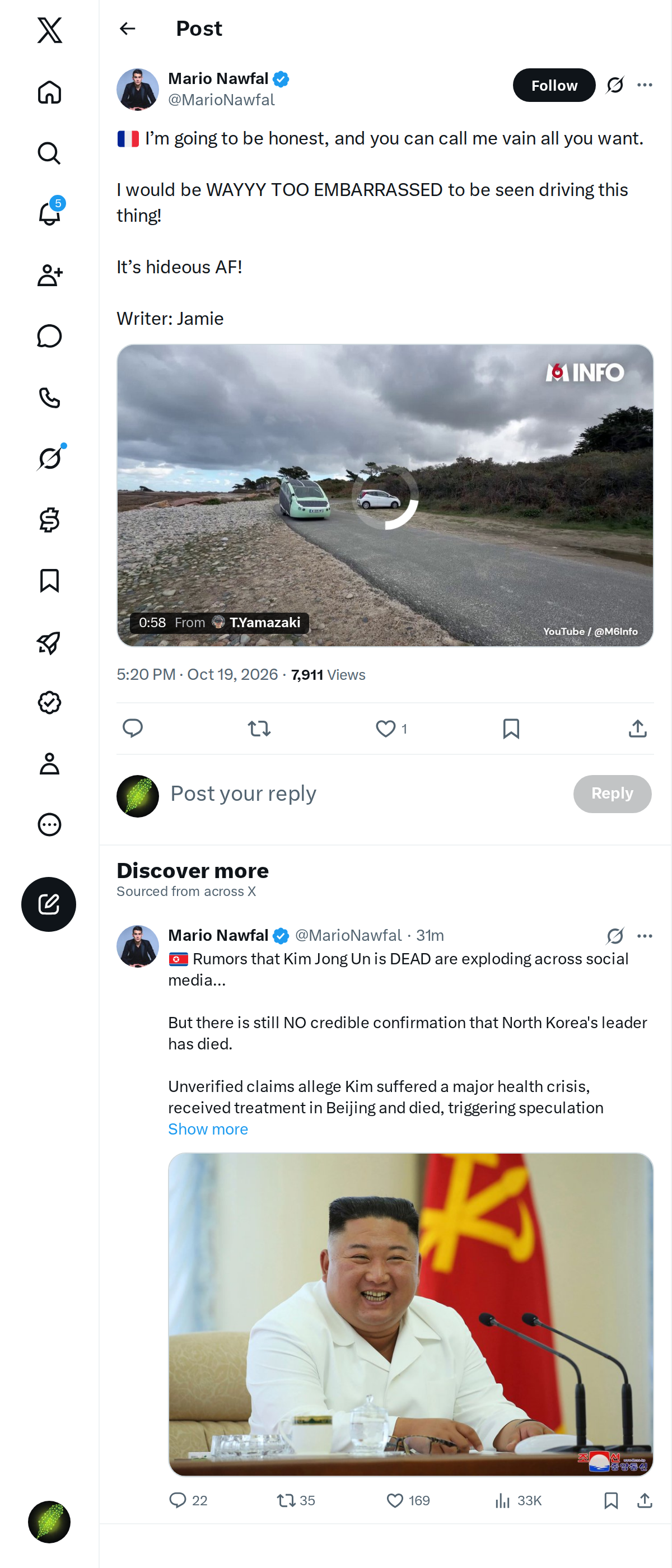Follow Mario Nawfal
The image size is (672, 1568).
(x=554, y=85)
